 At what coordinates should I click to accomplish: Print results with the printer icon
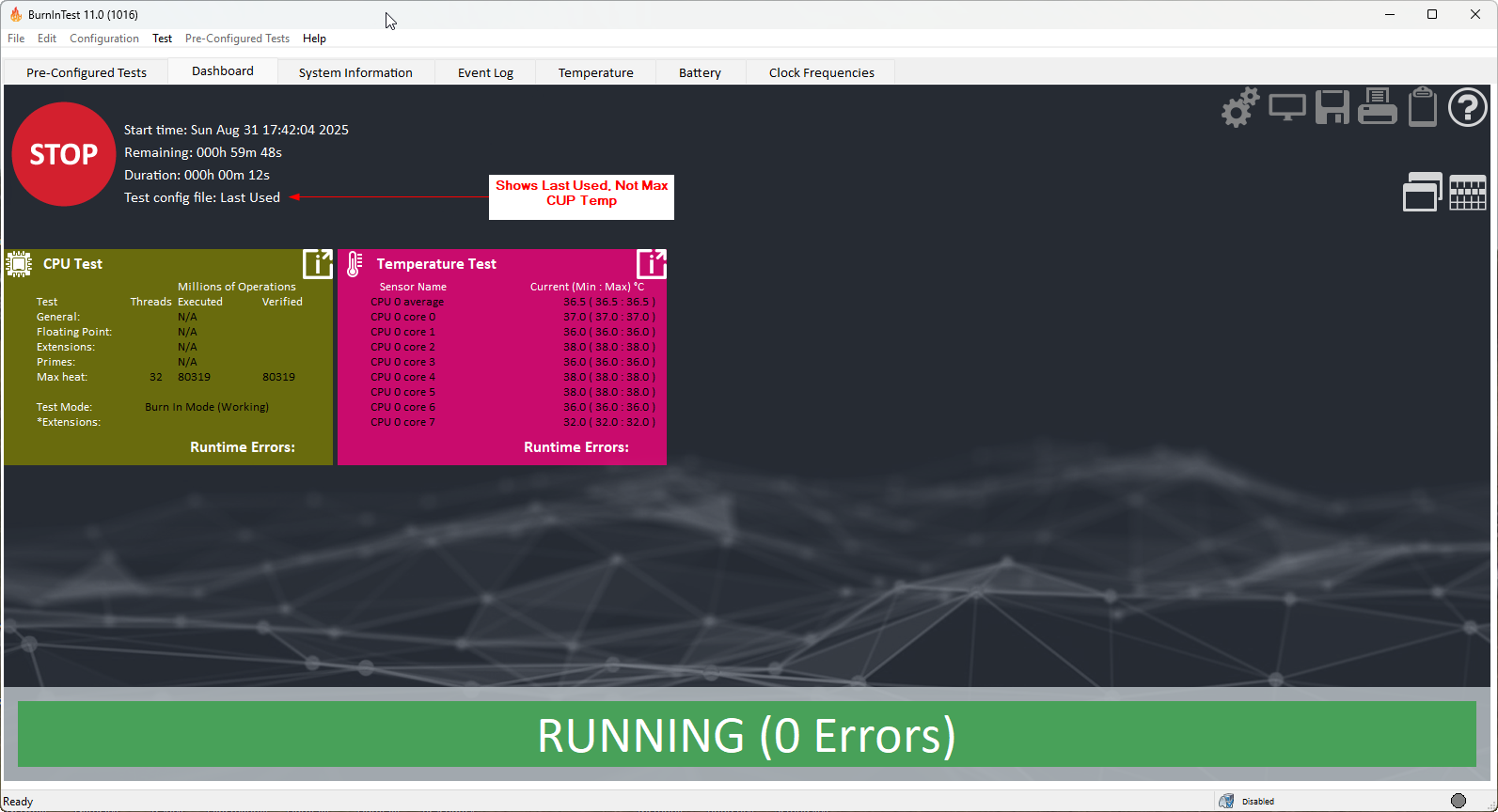coord(1378,106)
